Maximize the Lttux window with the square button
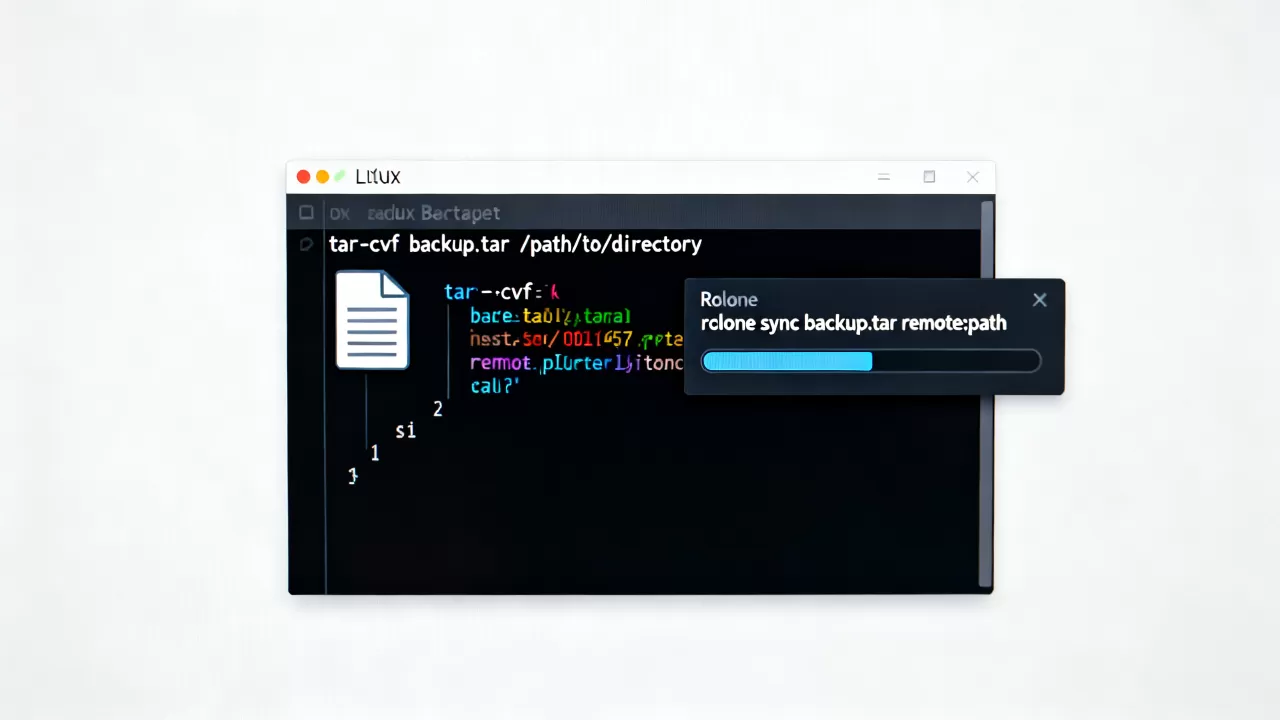This screenshot has height=720, width=1280. [929, 177]
